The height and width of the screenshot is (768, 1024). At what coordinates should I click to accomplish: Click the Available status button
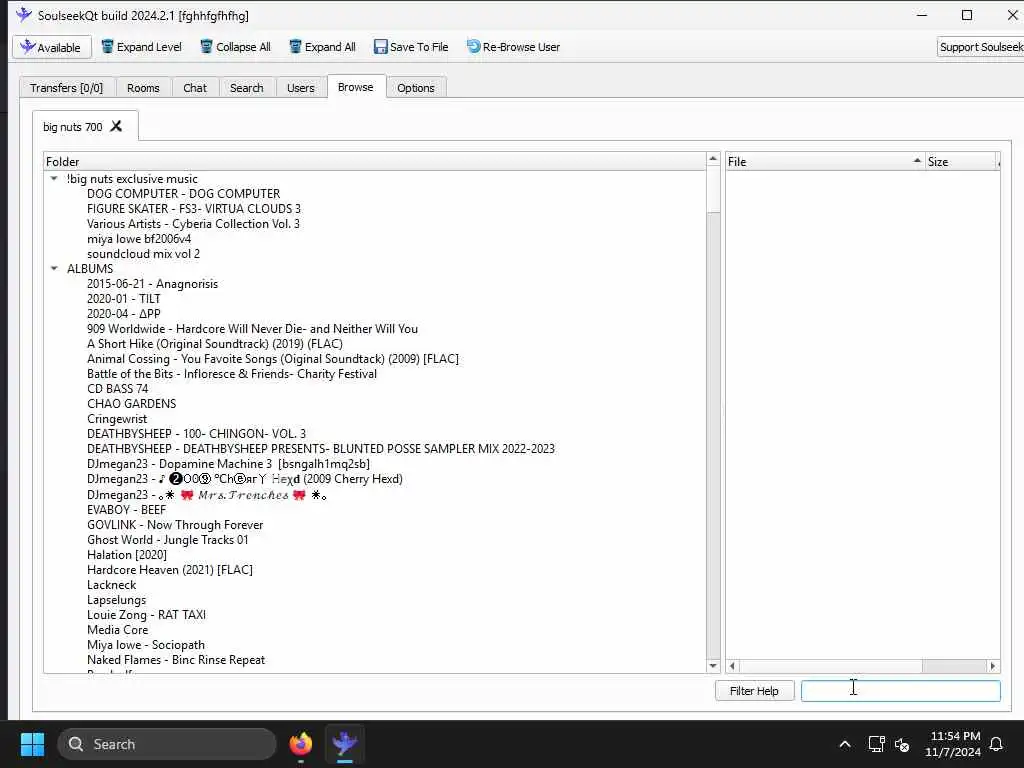tap(52, 47)
